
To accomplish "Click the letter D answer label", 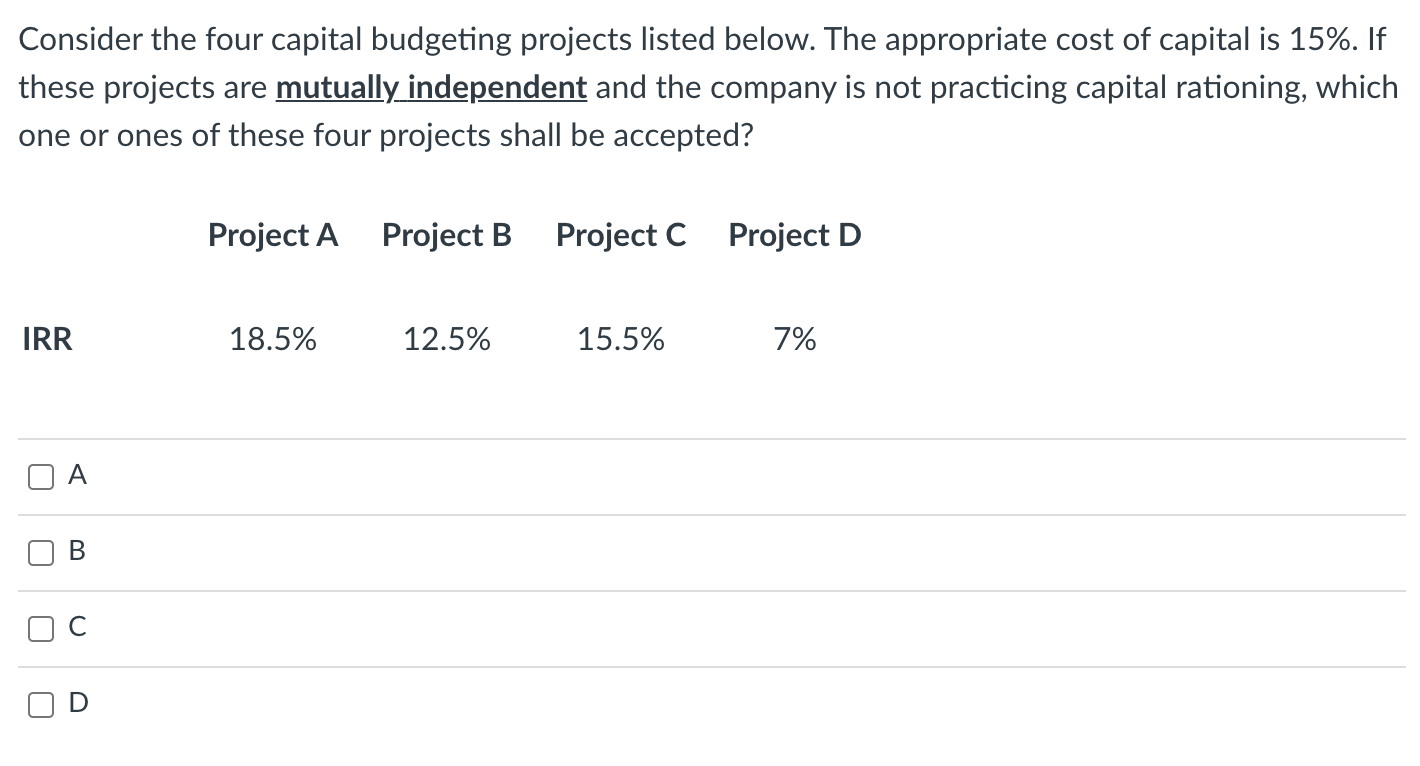I will [x=78, y=704].
